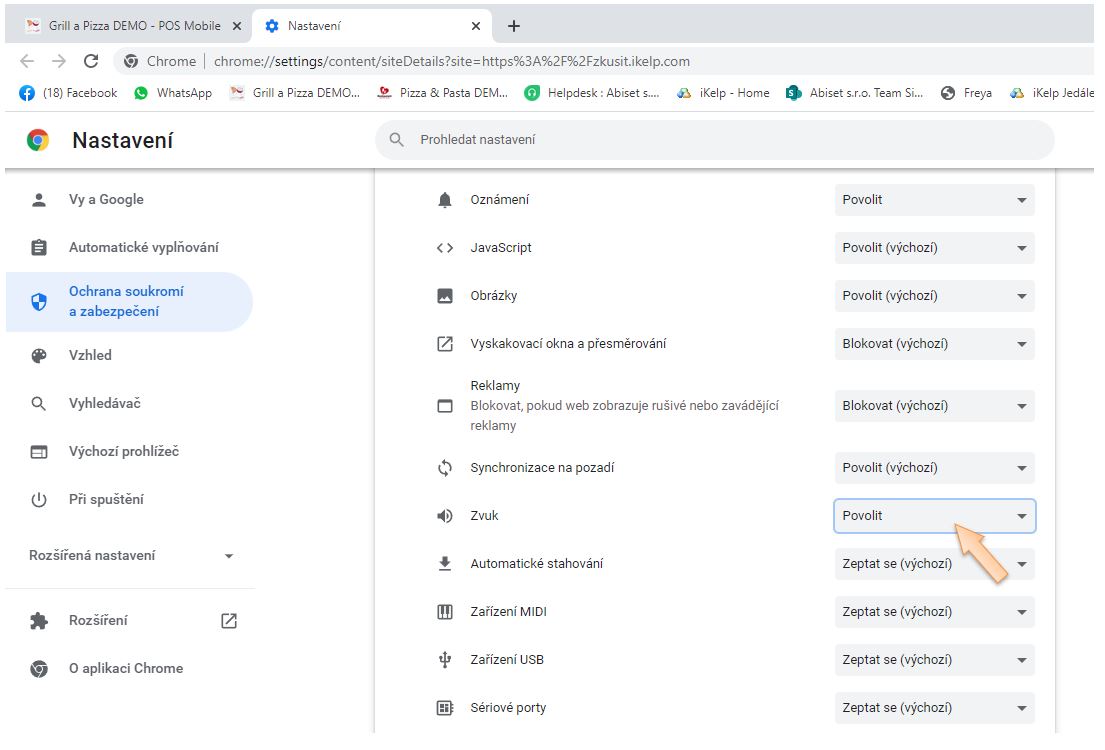Close the Nastavení tab
Image resolution: width=1105 pixels, height=750 pixels.
click(476, 26)
